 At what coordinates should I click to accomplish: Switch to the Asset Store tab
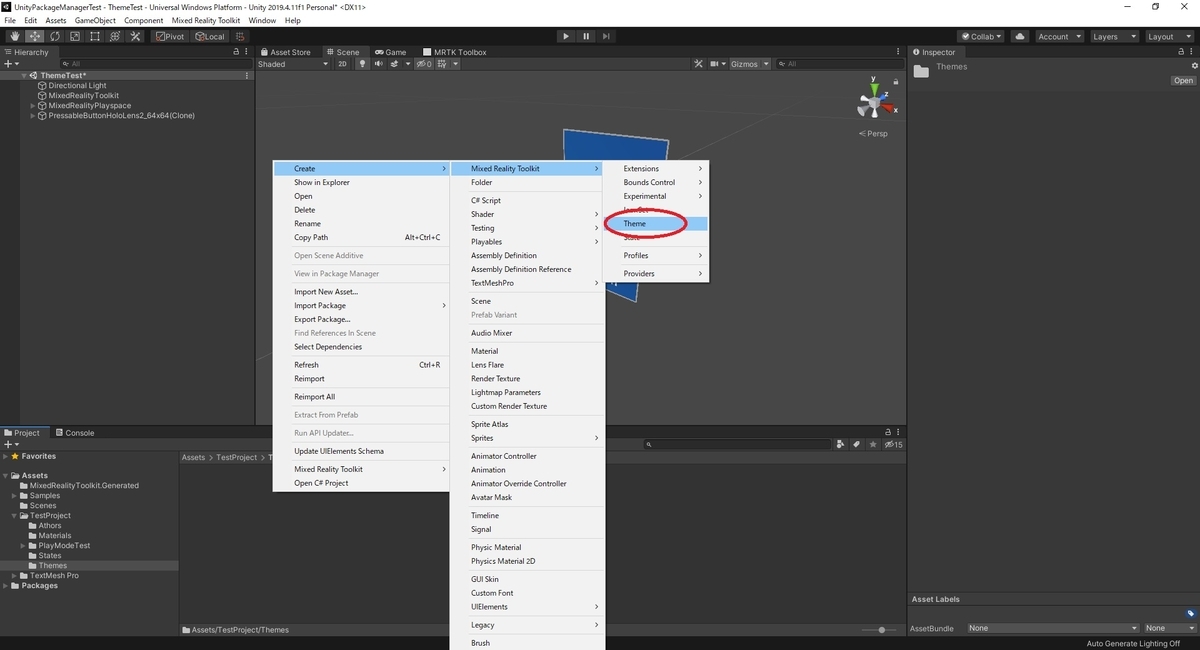pyautogui.click(x=285, y=52)
